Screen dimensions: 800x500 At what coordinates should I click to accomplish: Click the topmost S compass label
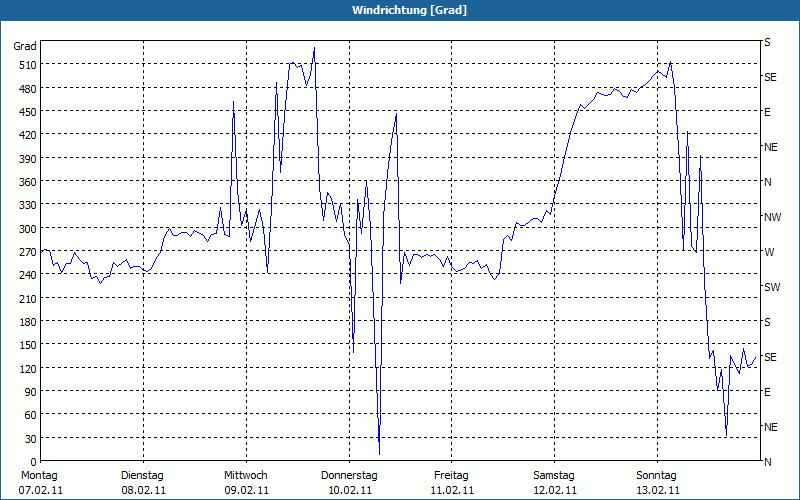[x=767, y=42]
